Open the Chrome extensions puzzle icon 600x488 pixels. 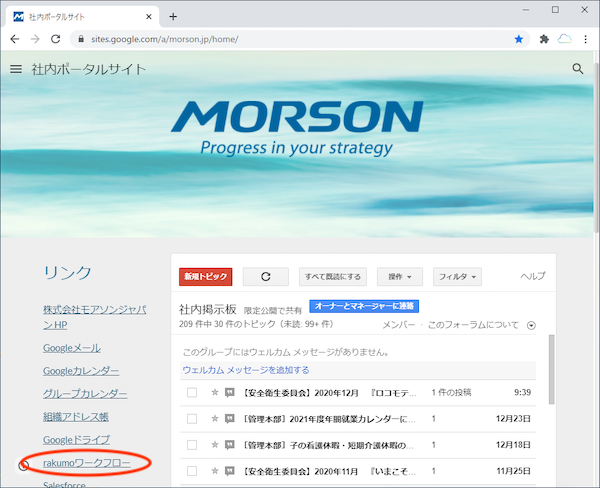[544, 39]
